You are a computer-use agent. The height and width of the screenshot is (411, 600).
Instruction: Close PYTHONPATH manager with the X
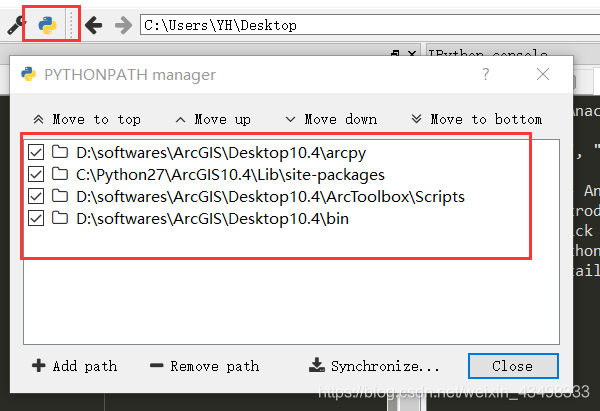[x=543, y=74]
